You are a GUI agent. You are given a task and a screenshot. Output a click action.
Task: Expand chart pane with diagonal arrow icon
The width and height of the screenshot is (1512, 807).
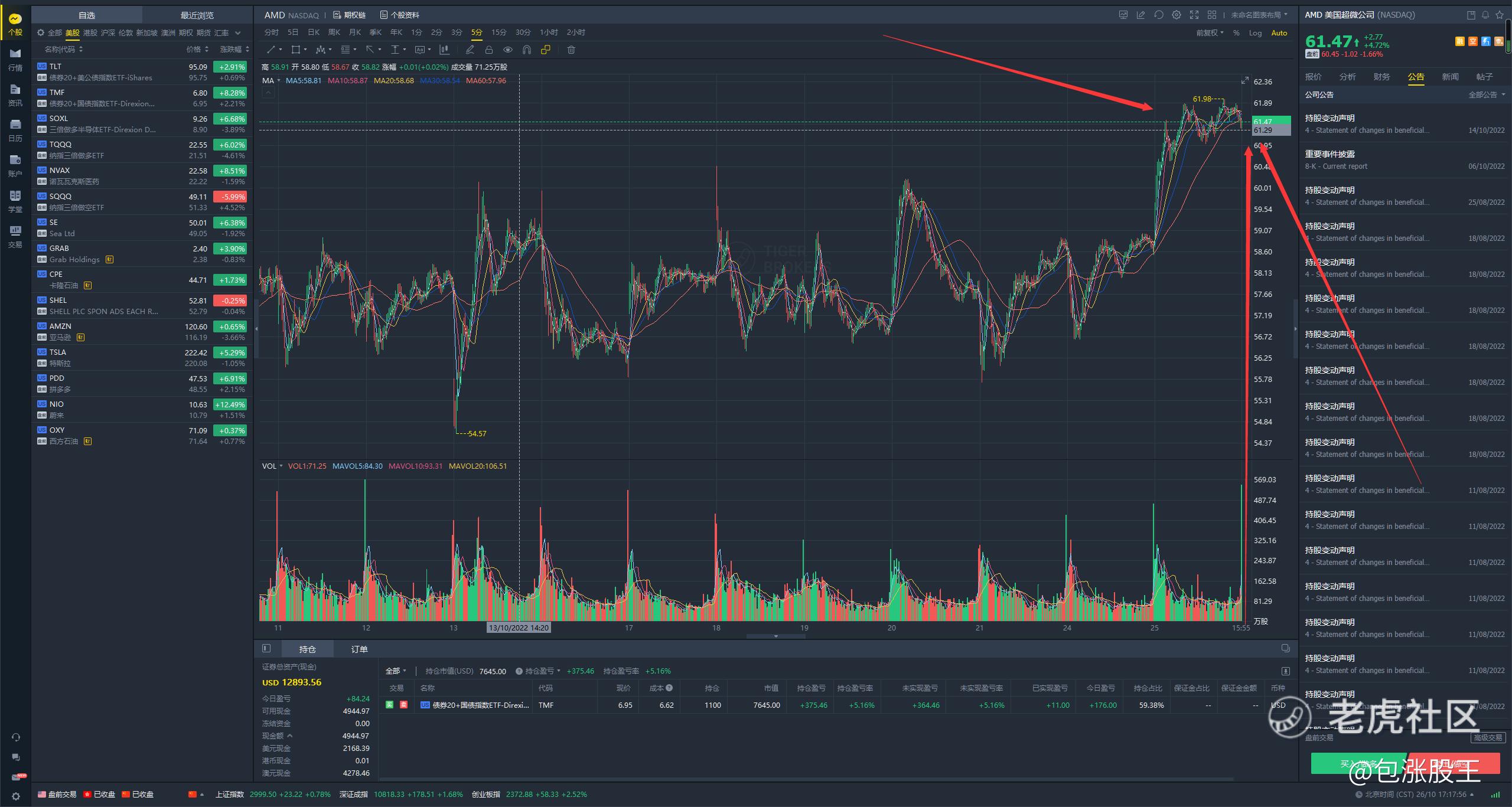click(1245, 80)
